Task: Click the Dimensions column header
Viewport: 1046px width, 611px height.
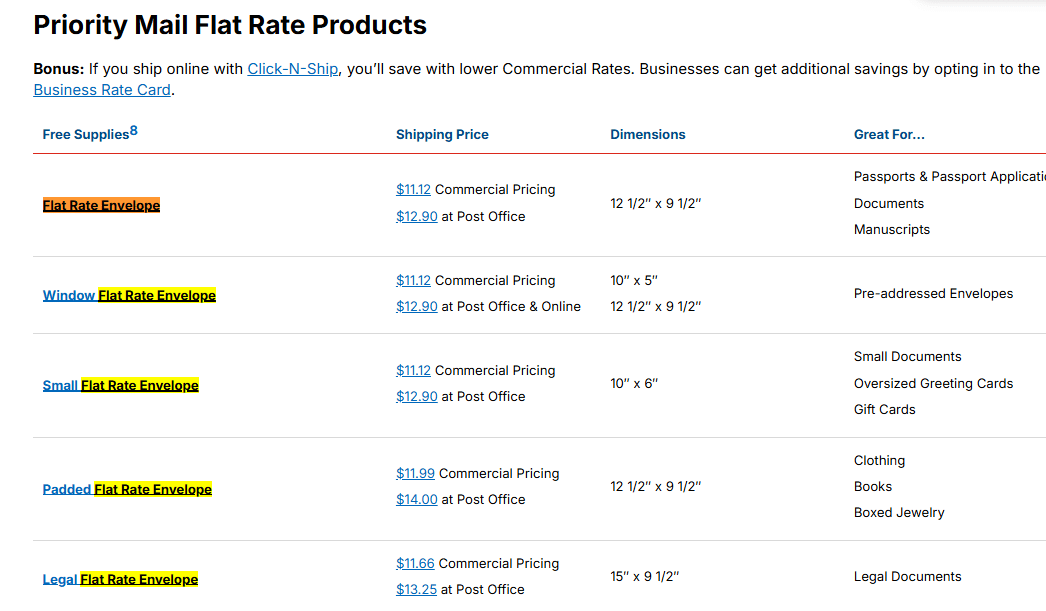Action: click(648, 135)
